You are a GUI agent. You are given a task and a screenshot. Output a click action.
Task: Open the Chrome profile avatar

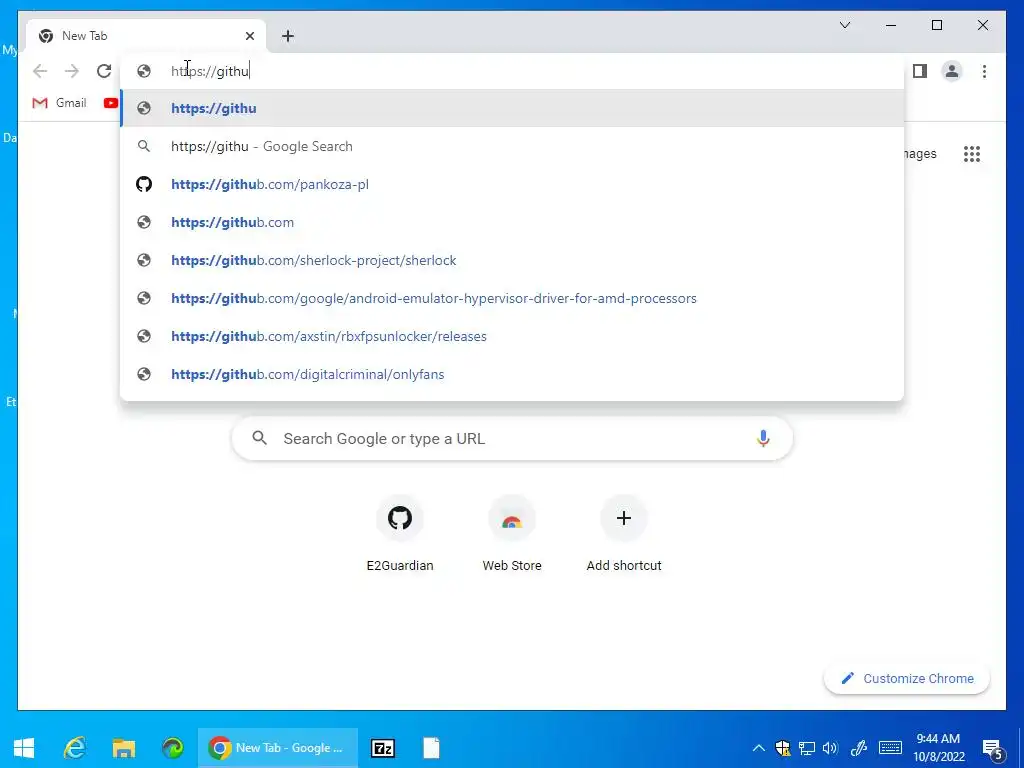click(952, 71)
